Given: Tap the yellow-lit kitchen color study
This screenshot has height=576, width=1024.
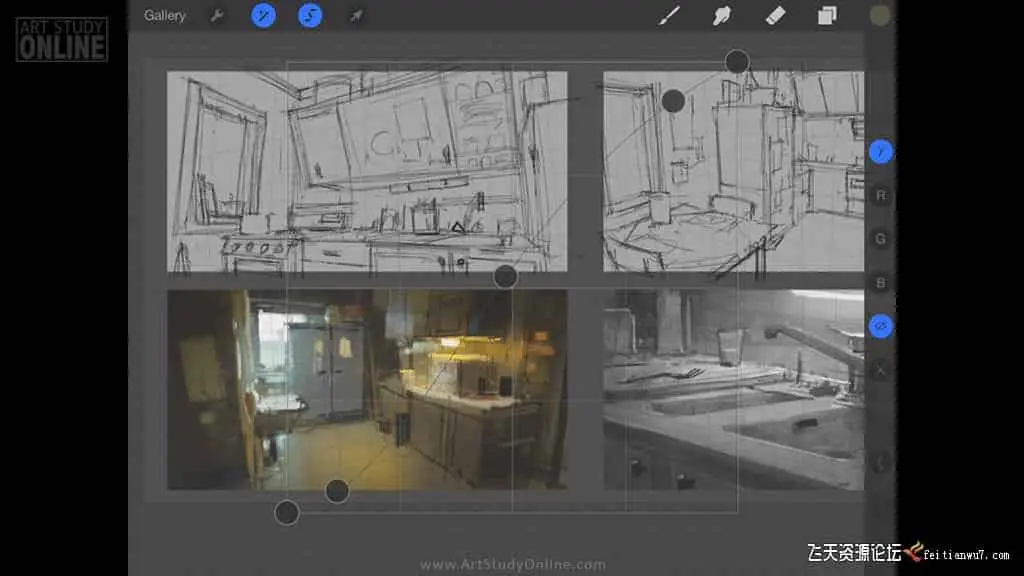Looking at the screenshot, I should [367, 390].
